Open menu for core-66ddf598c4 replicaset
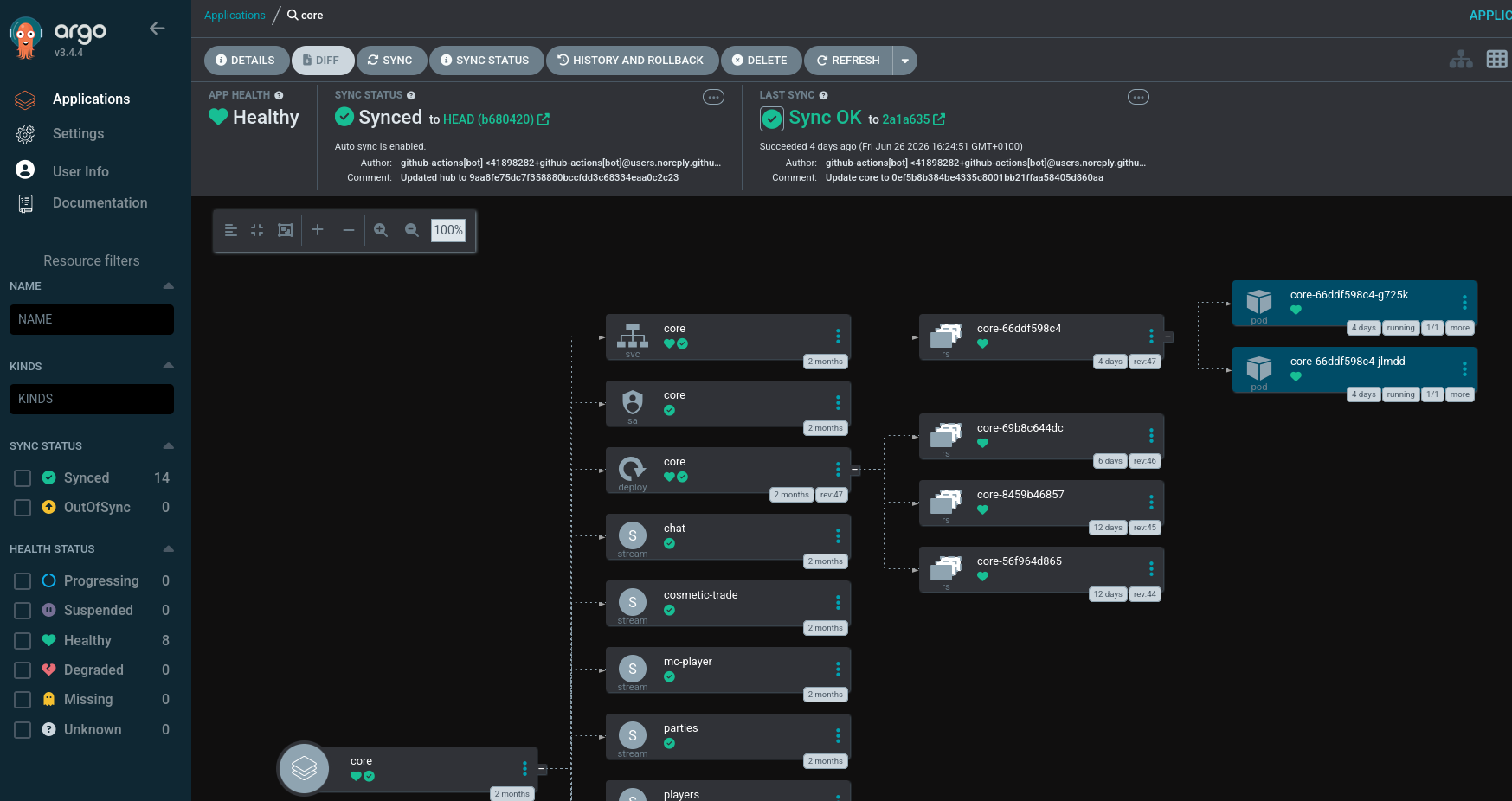Viewport: 1512px width, 801px height. pos(1151,336)
